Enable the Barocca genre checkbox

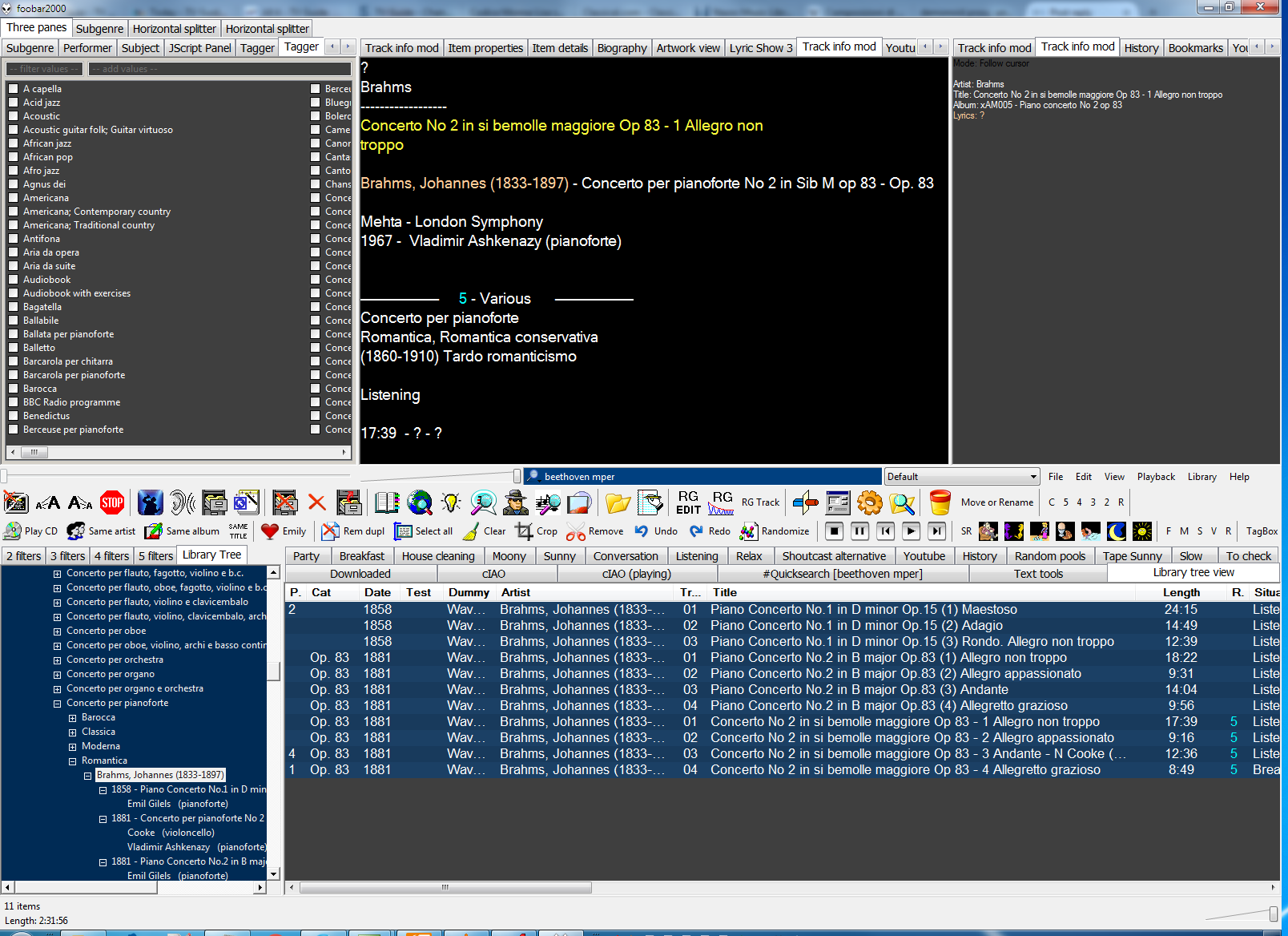(x=13, y=389)
